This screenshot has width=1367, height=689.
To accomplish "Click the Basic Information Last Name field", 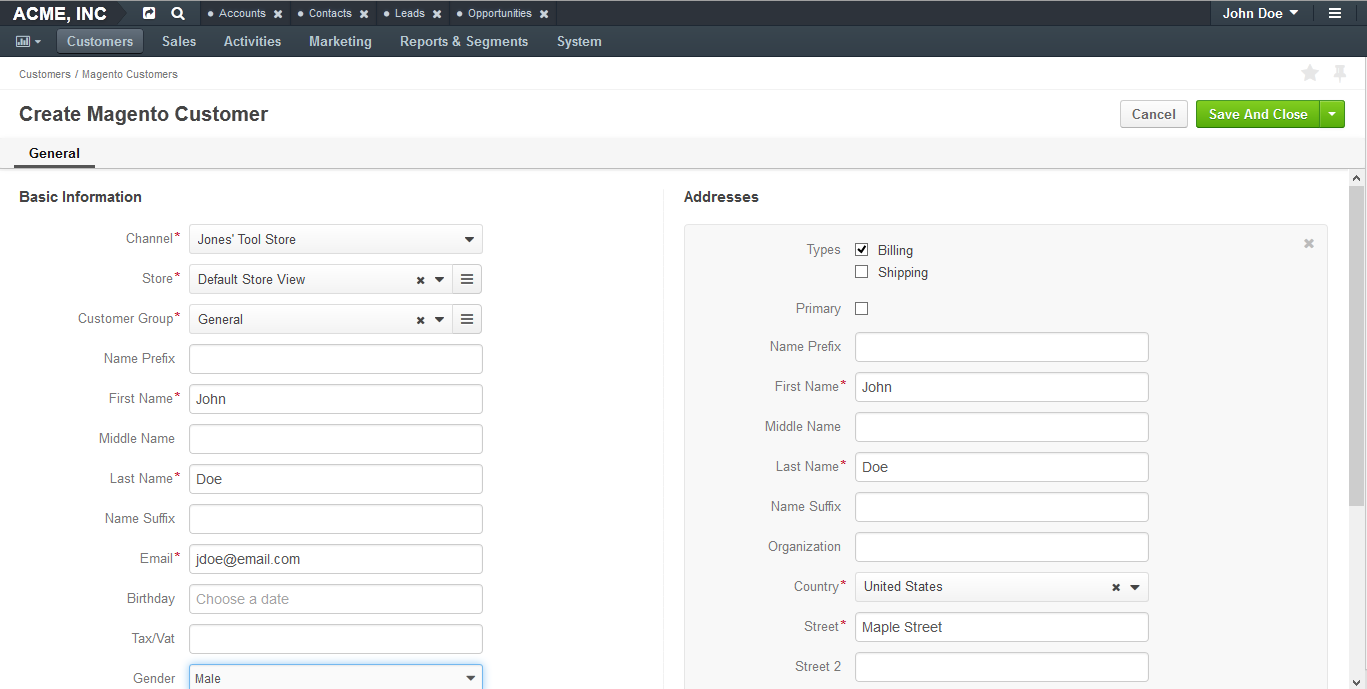I will pyautogui.click(x=336, y=479).
